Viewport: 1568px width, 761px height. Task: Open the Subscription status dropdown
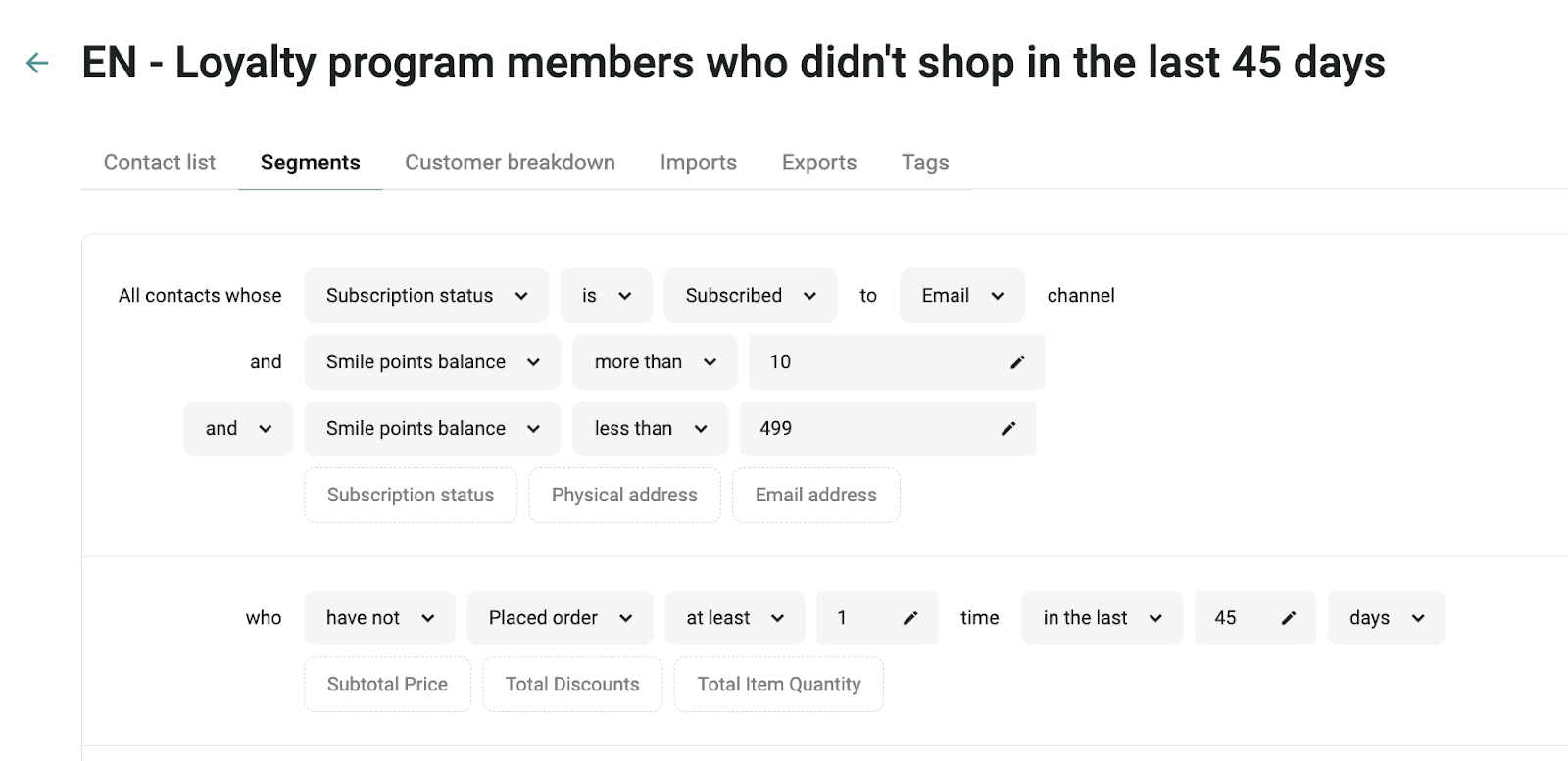[x=426, y=296]
